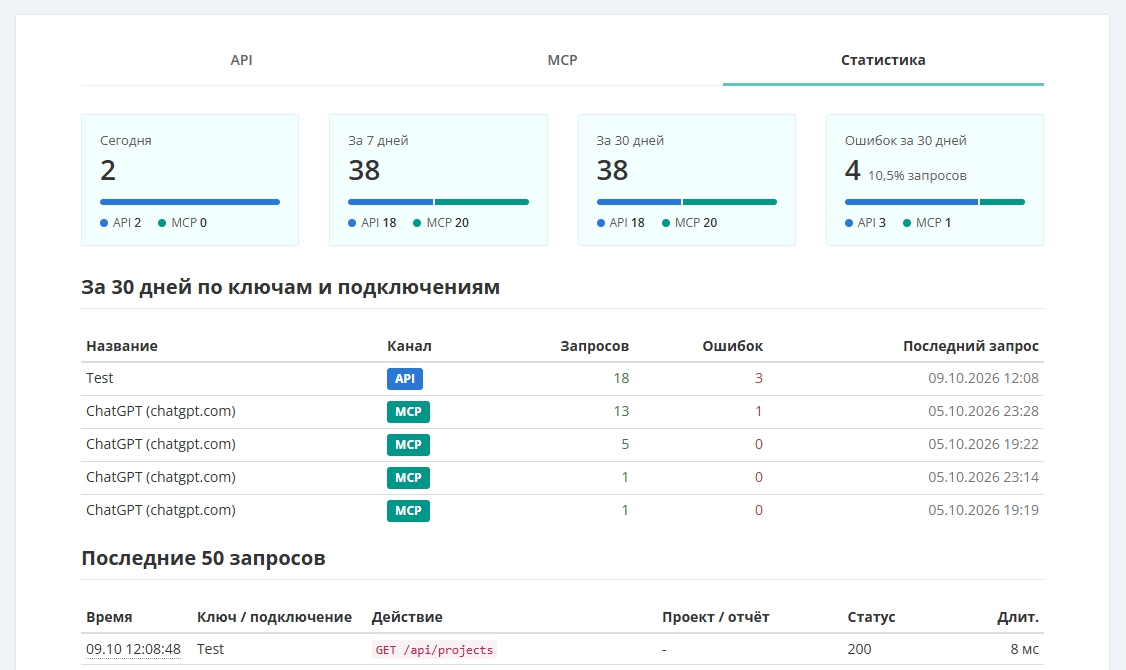1126x670 pixels.
Task: Click the За 7 дней value 38
Action: [364, 171]
